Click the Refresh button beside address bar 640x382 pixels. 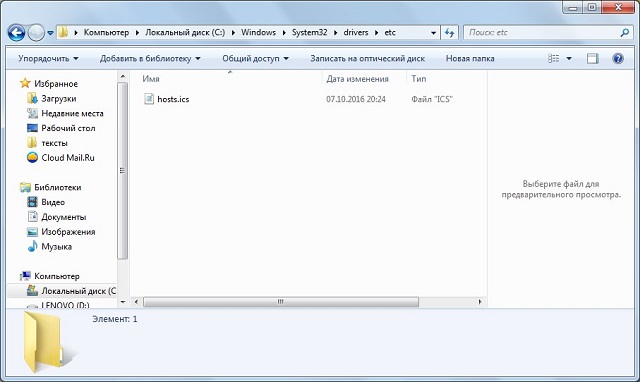point(450,33)
